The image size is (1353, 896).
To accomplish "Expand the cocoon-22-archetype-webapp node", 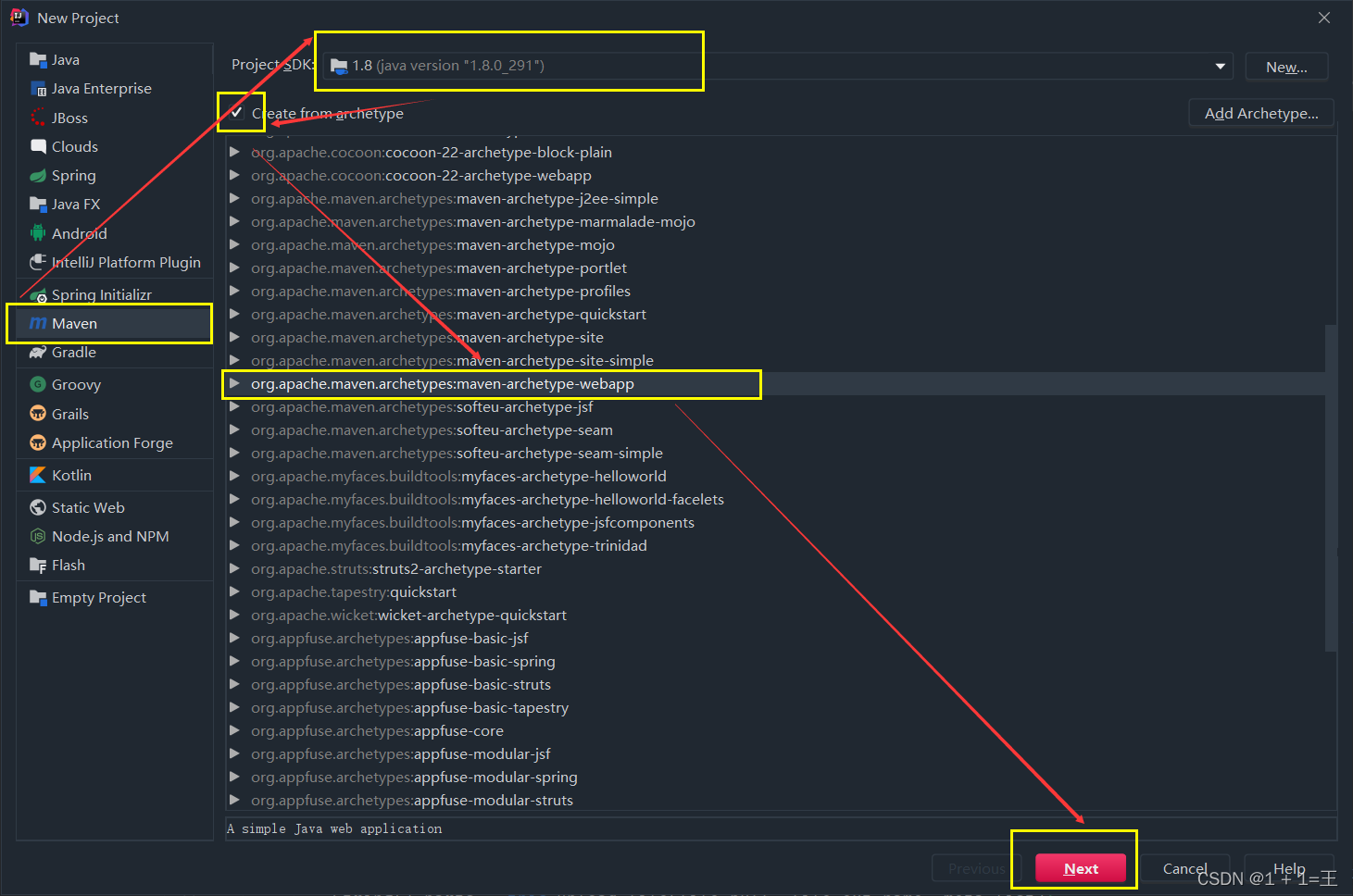I will click(x=234, y=175).
